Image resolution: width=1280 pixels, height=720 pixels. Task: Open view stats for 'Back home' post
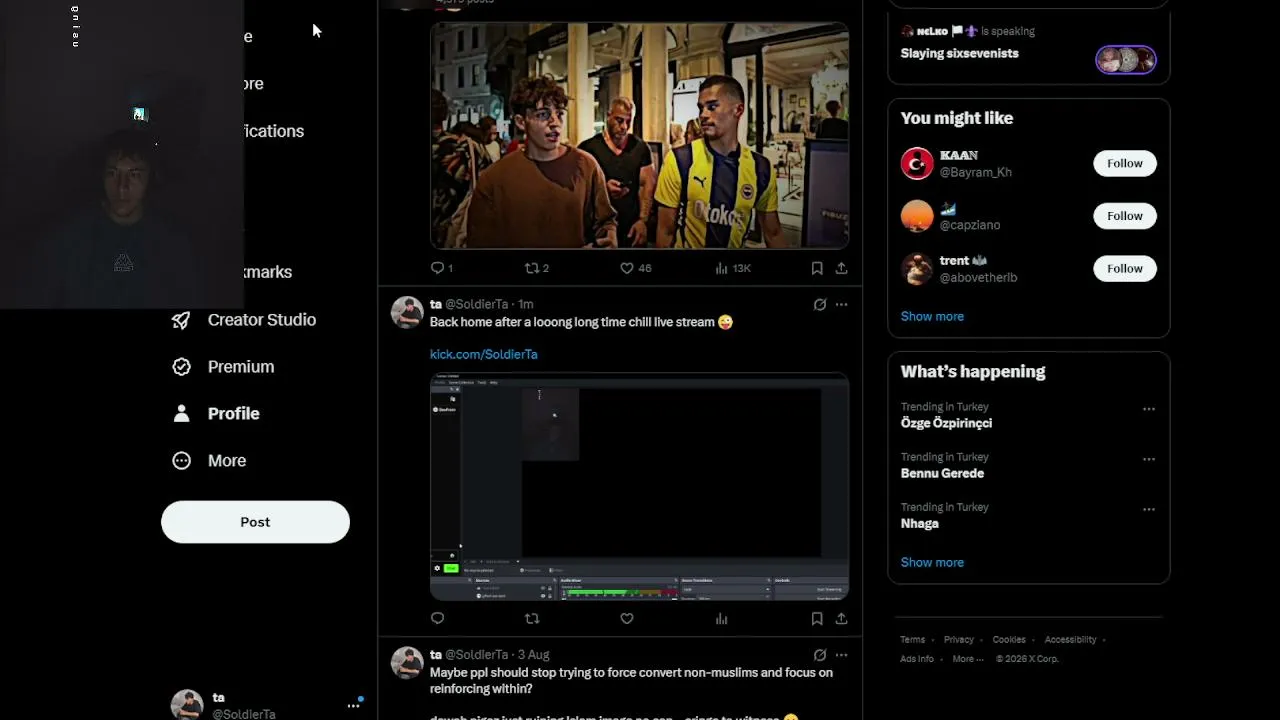pos(721,619)
